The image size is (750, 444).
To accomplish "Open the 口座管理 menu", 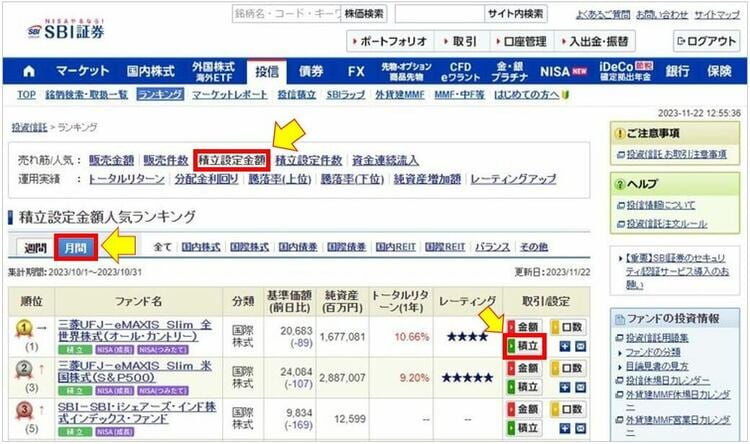I will pyautogui.click(x=521, y=42).
